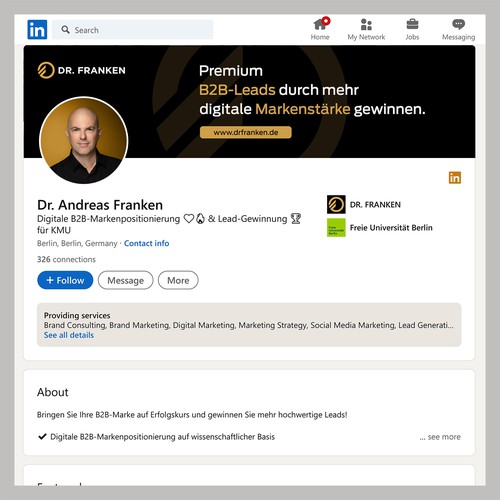Click the heart emoji in the headline
This screenshot has width=500, height=500.
189,219
